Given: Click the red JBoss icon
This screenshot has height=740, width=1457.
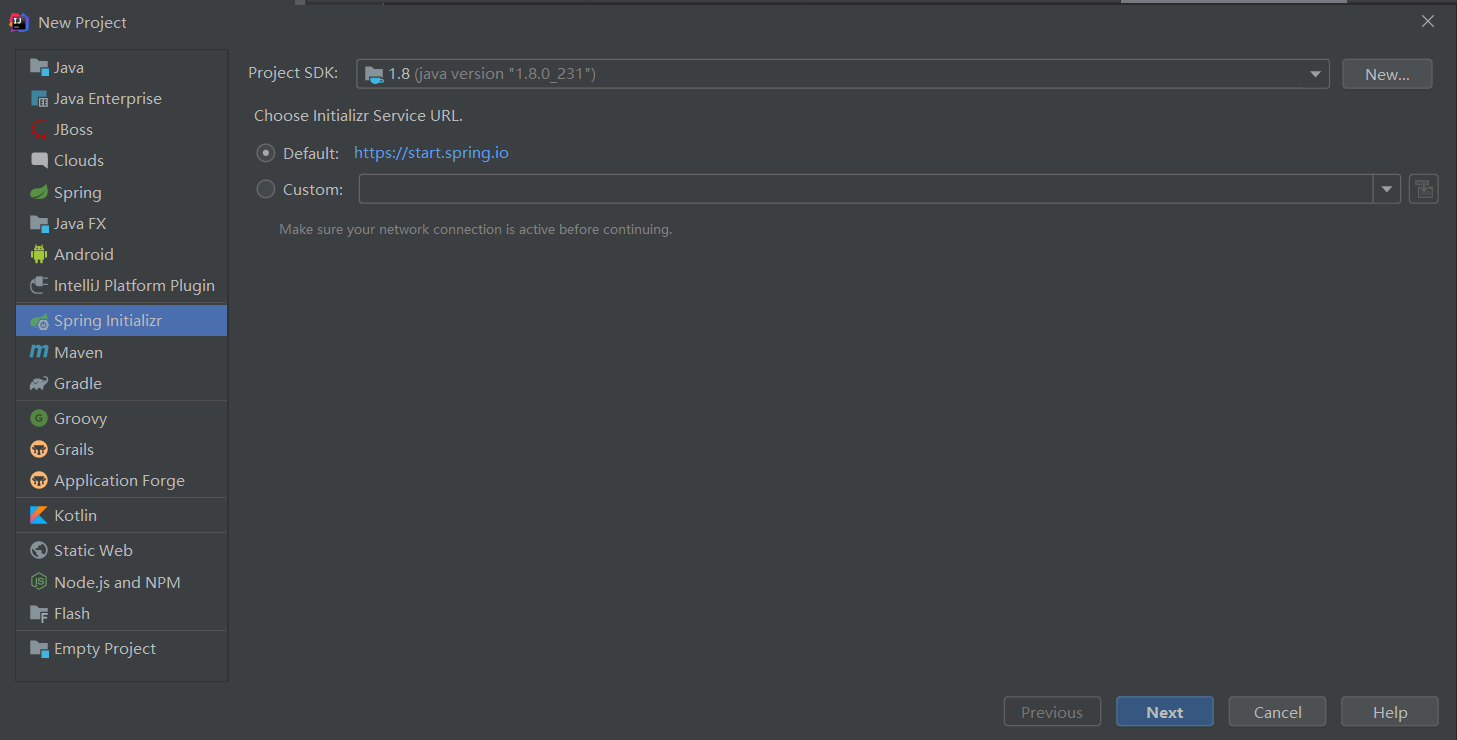Looking at the screenshot, I should [39, 129].
